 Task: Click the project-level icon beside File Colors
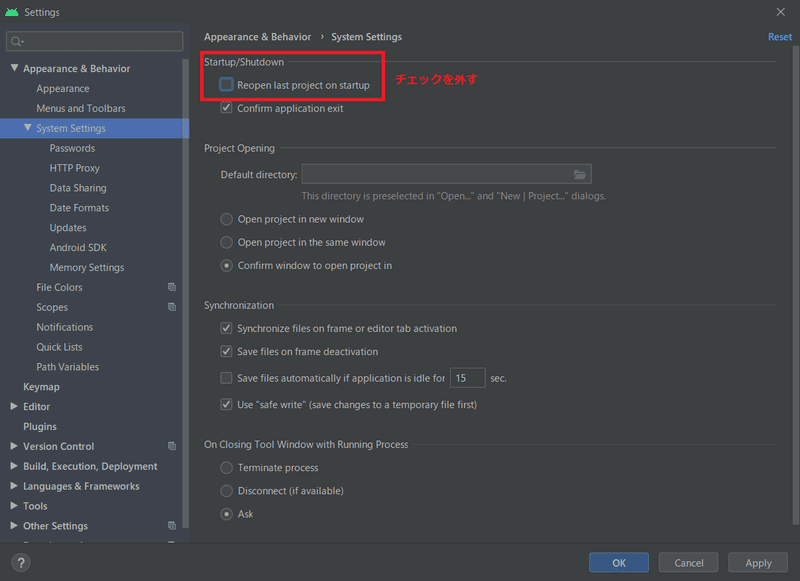pyautogui.click(x=172, y=288)
